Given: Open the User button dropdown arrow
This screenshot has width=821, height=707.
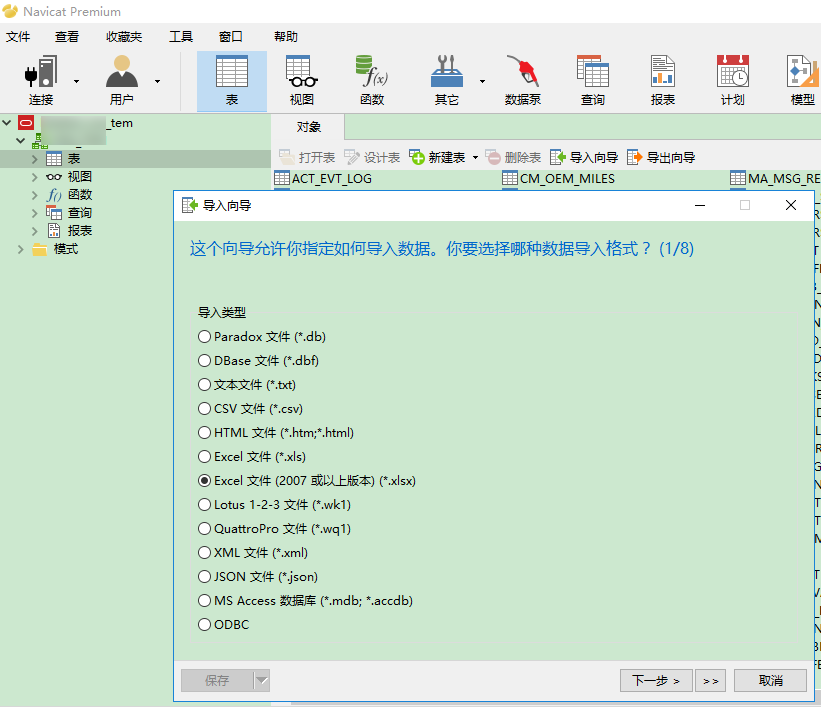Looking at the screenshot, I should (x=157, y=81).
